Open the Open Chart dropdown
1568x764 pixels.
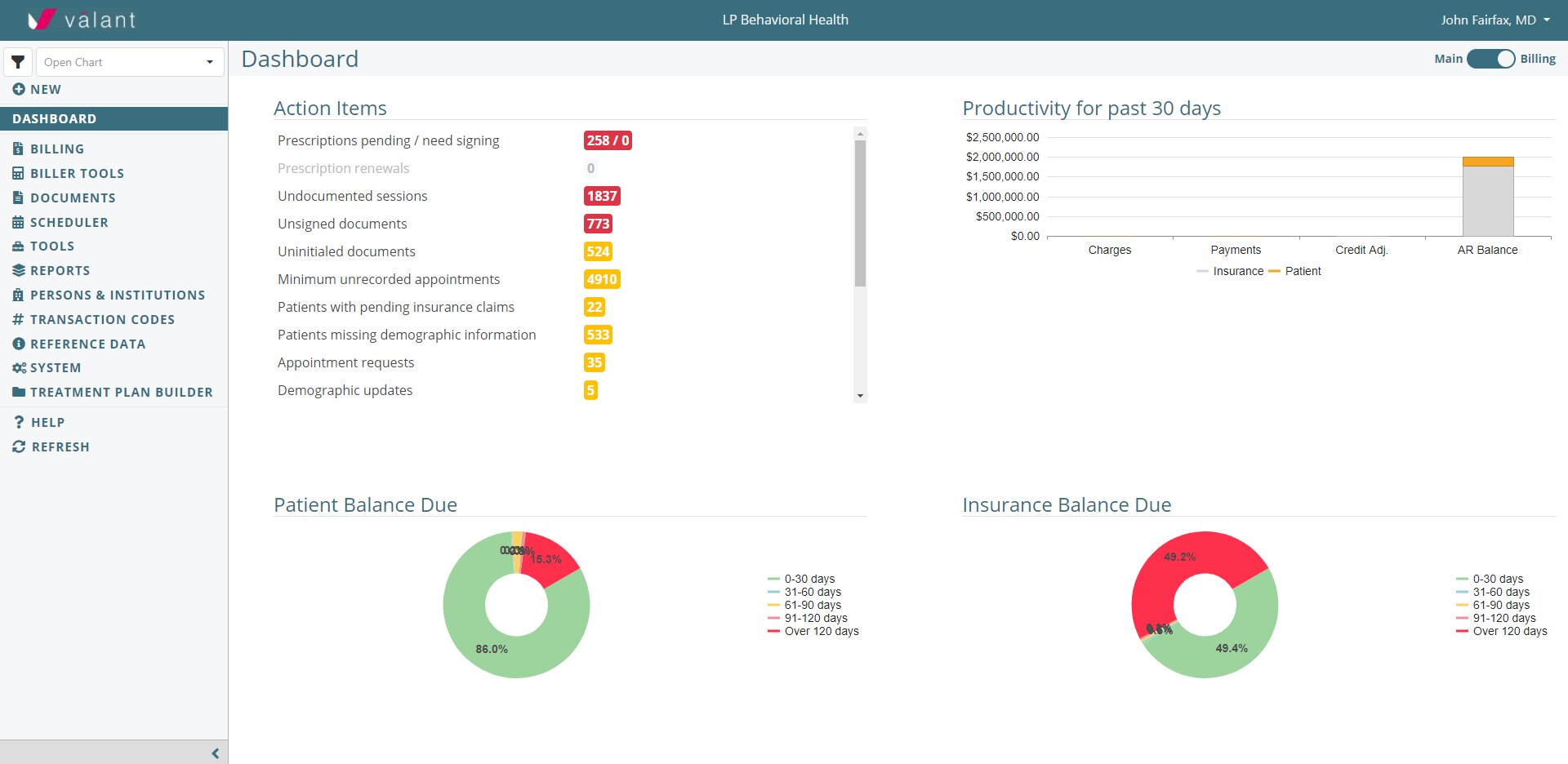129,62
